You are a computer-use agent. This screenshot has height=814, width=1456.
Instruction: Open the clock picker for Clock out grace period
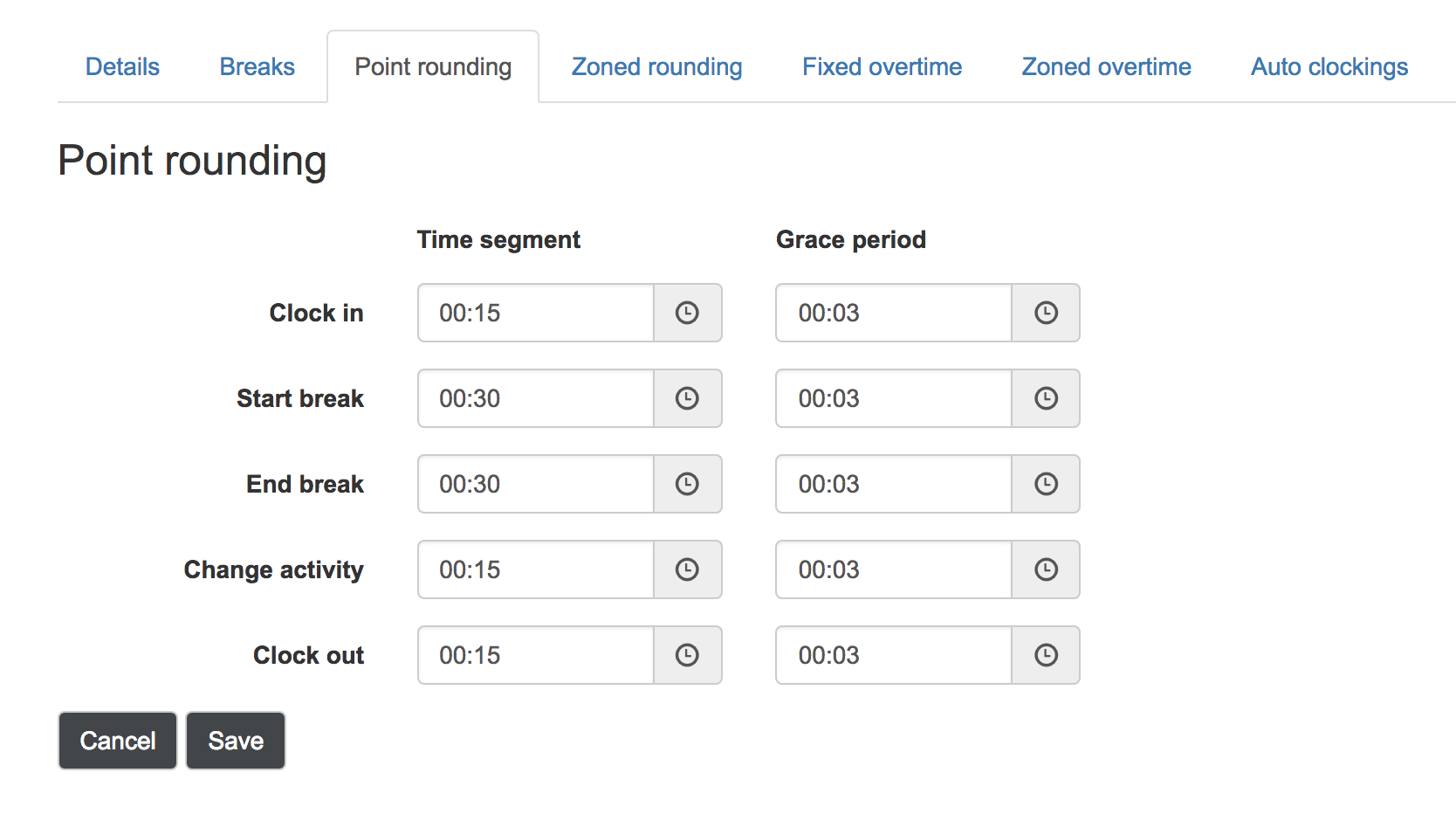tap(1046, 655)
